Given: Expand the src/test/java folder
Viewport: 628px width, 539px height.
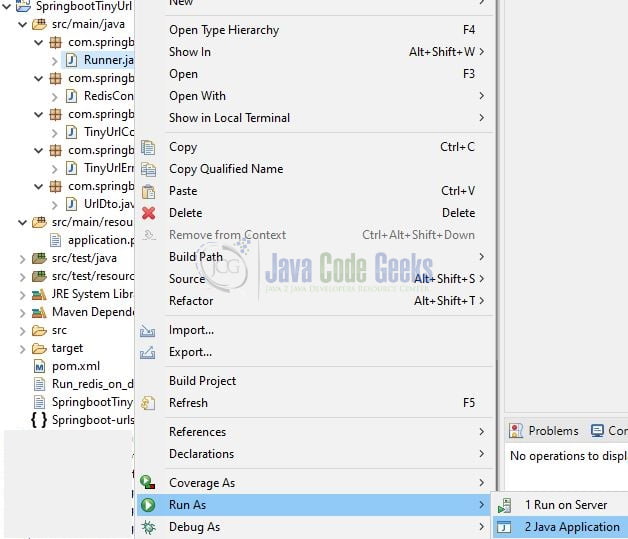Looking at the screenshot, I should (22, 259).
